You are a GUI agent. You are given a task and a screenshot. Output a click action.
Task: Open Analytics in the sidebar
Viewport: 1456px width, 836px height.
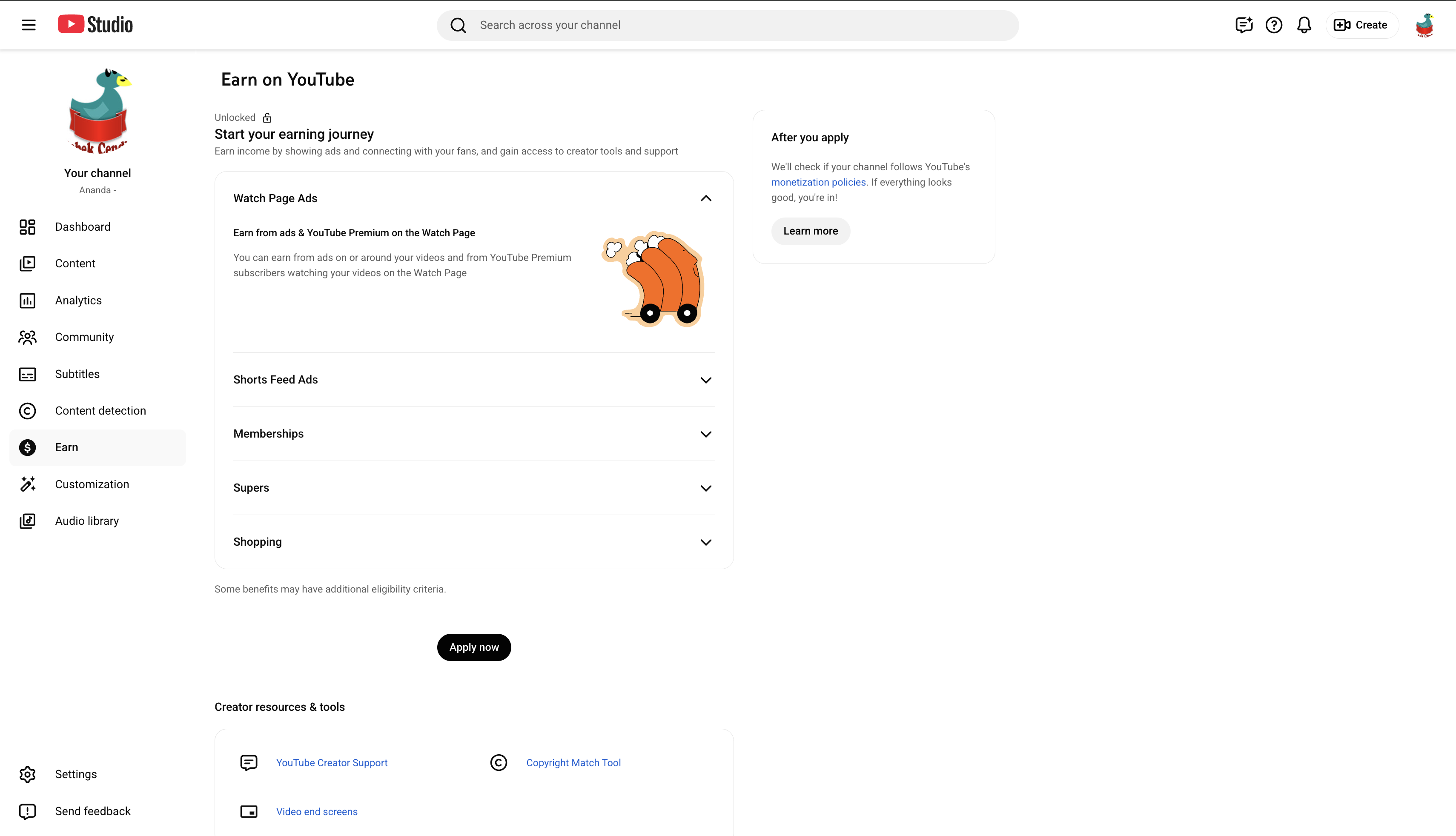[x=97, y=300]
